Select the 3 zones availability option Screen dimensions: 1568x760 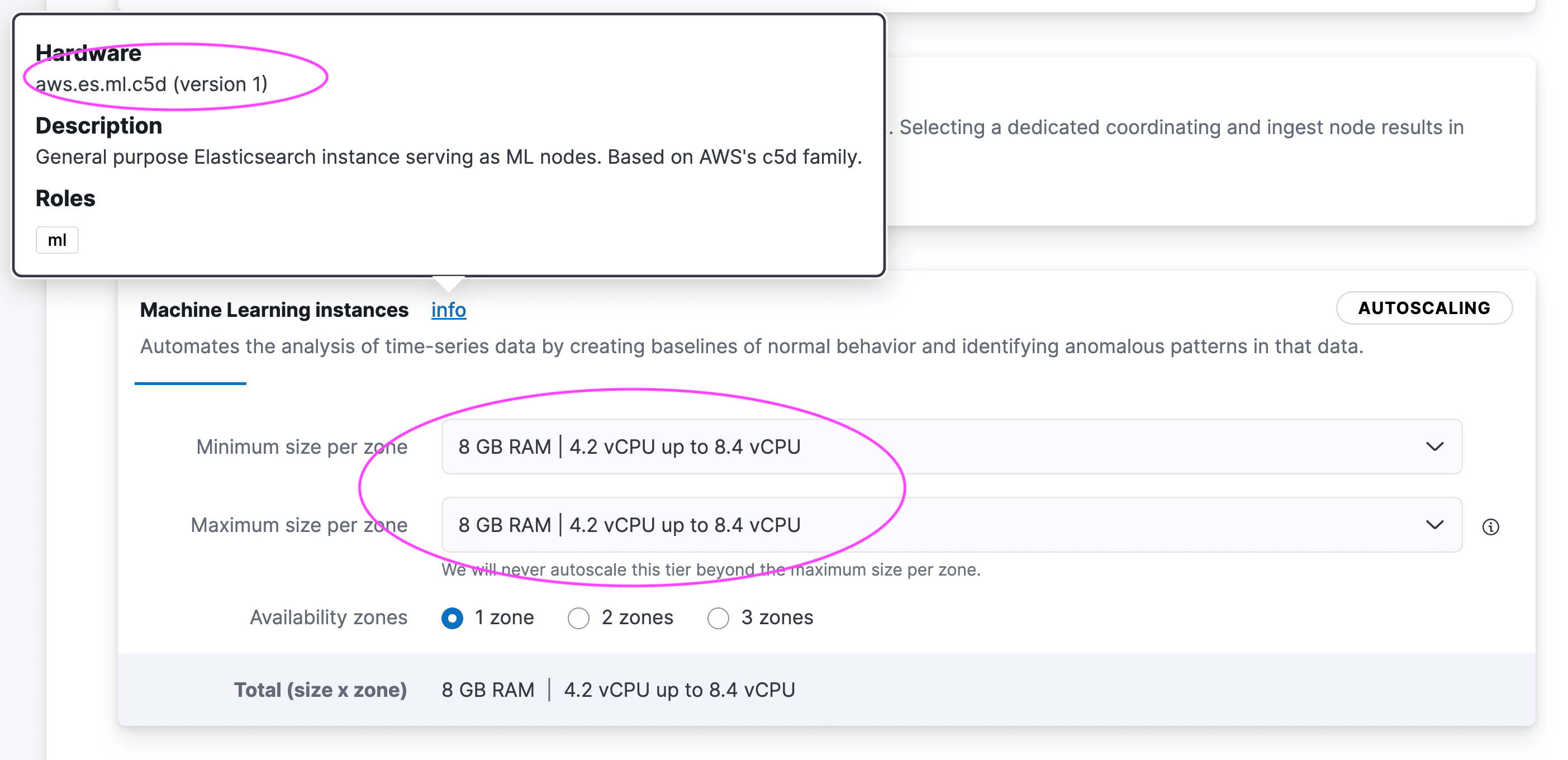pos(718,617)
